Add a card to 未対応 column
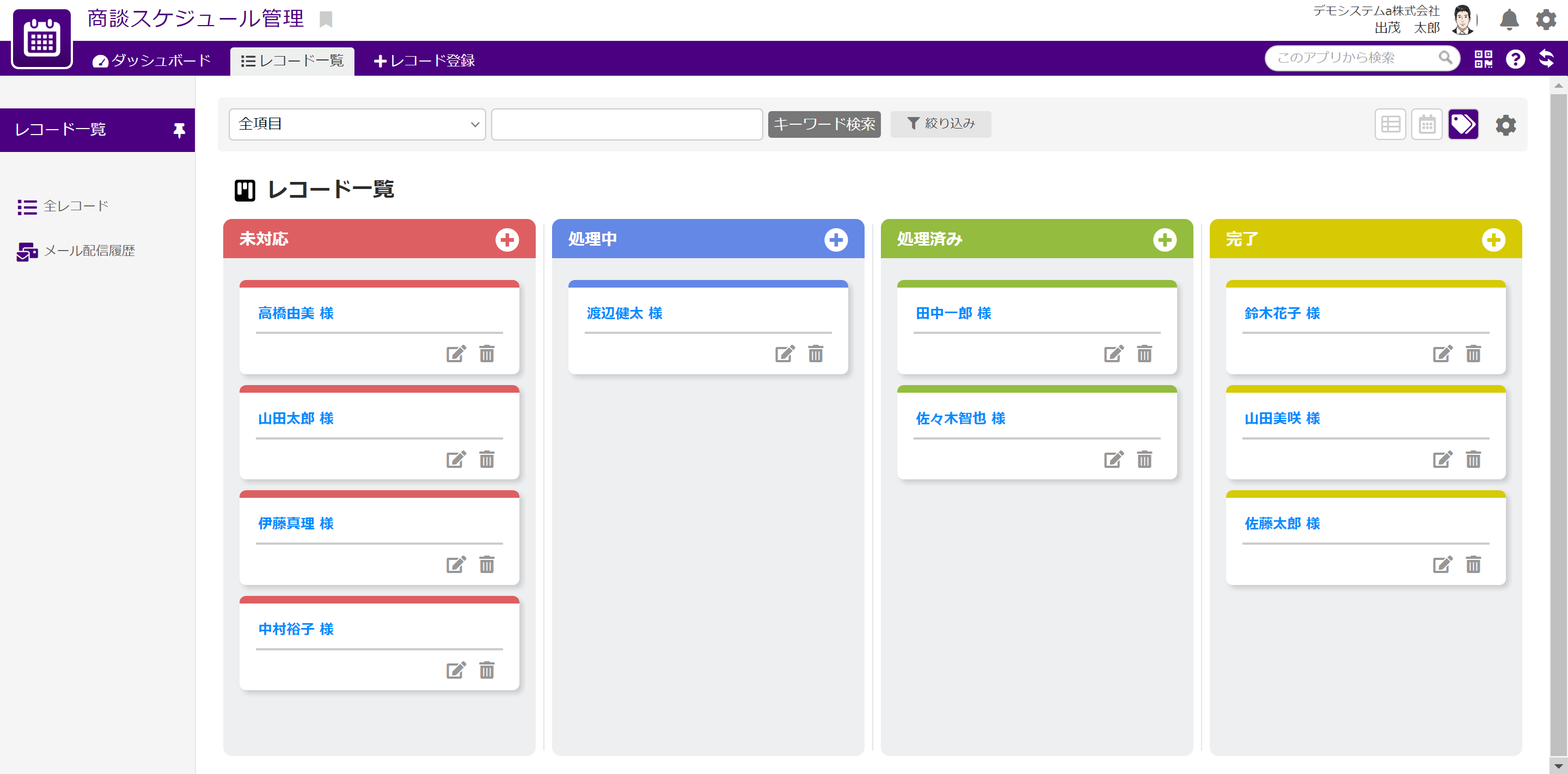 (507, 239)
